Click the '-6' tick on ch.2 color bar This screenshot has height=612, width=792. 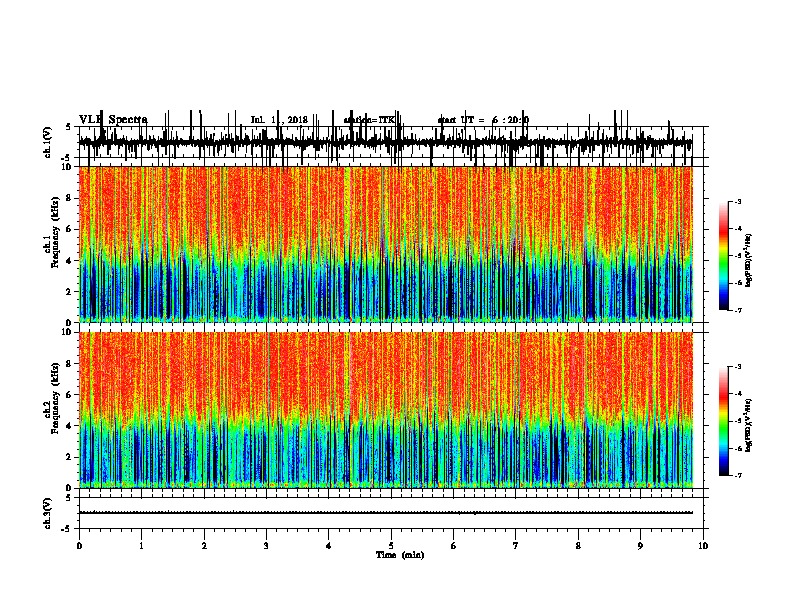(x=737, y=448)
